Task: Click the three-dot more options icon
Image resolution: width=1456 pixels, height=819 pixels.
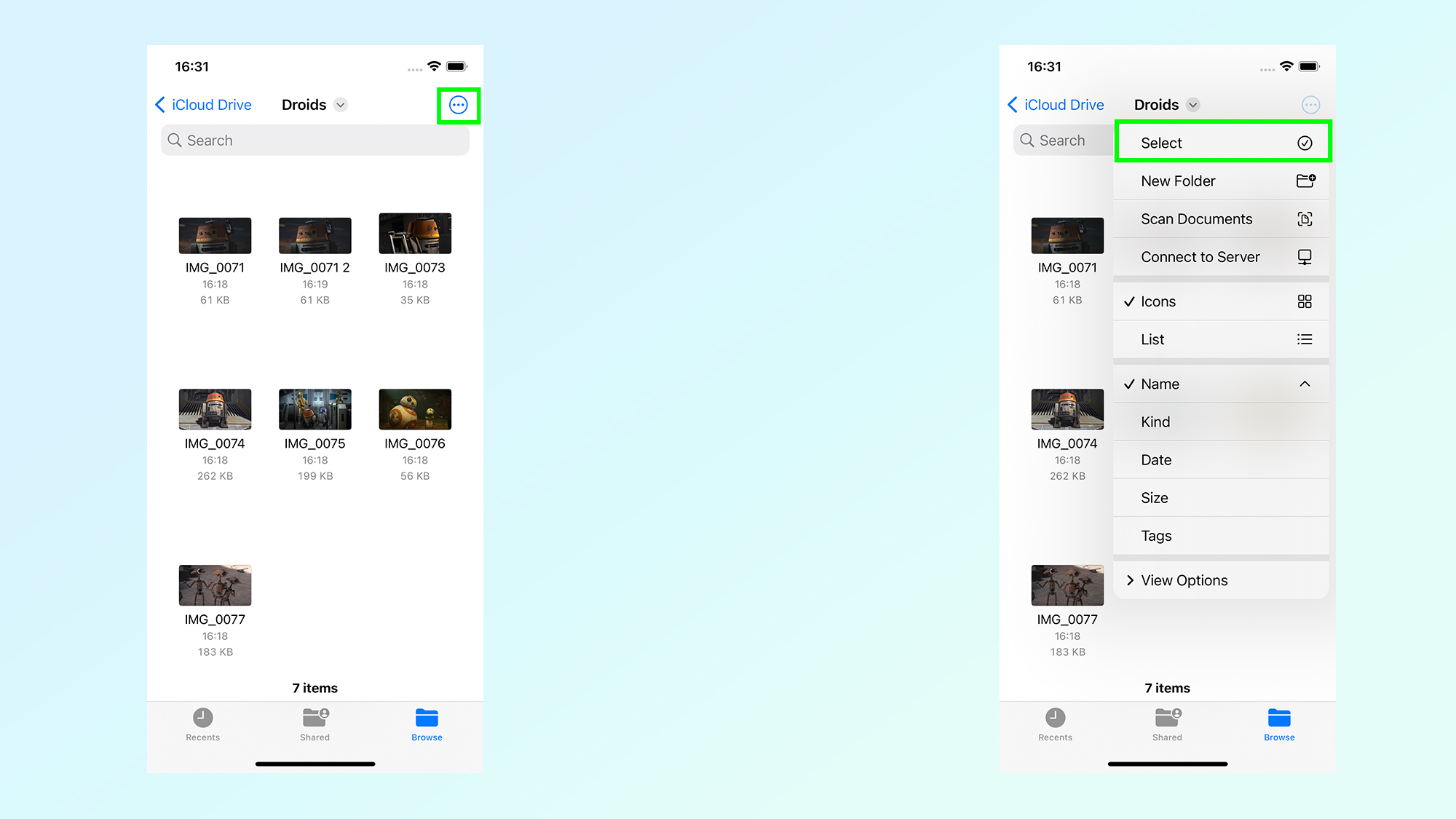Action: (459, 105)
